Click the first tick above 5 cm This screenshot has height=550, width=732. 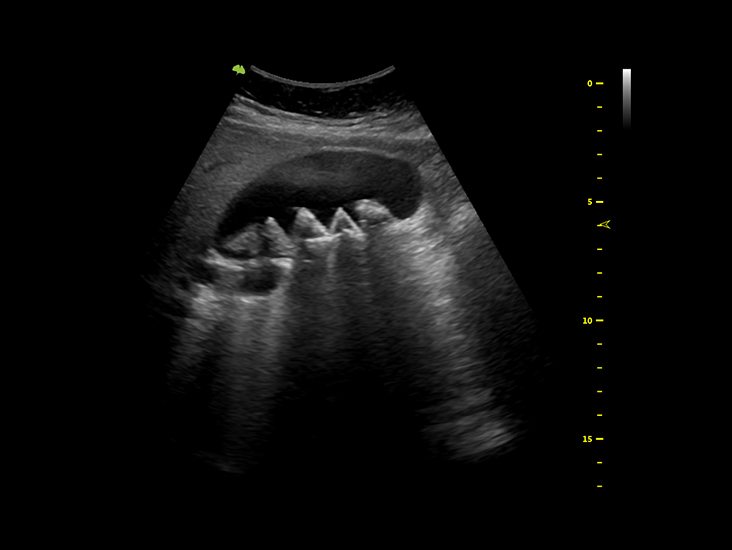(x=599, y=178)
